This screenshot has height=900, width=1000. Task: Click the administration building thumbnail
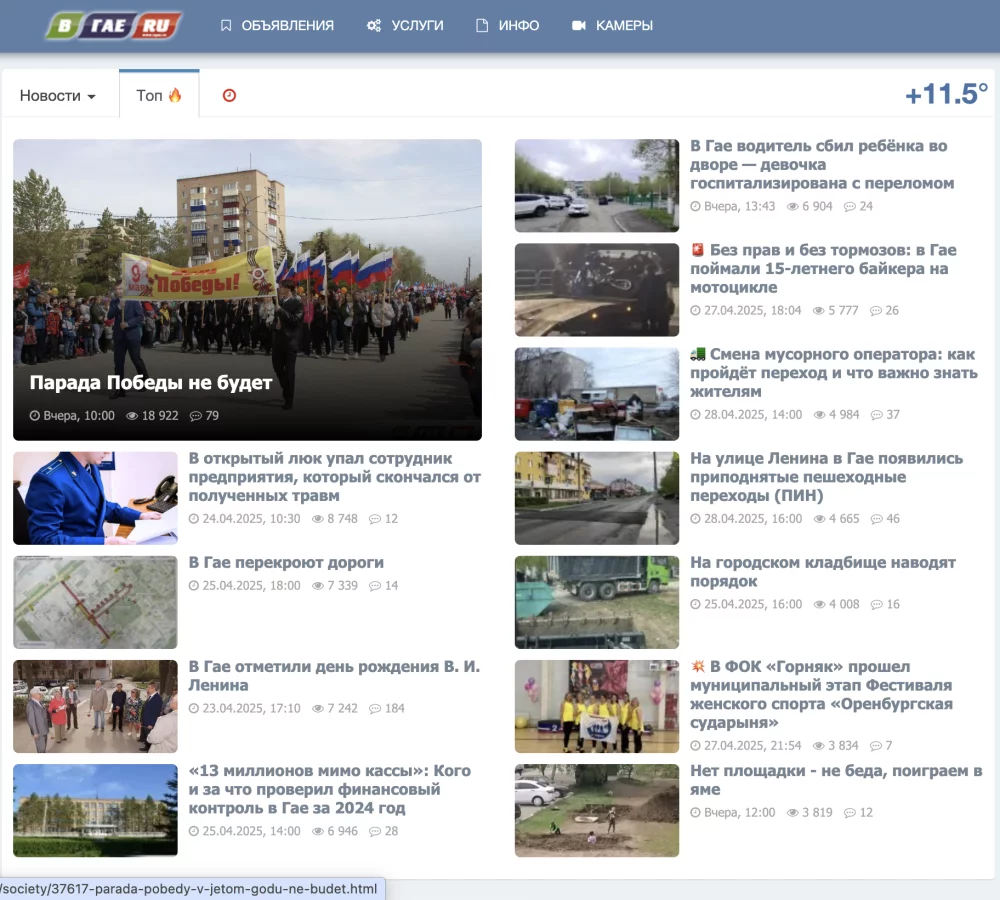95,810
